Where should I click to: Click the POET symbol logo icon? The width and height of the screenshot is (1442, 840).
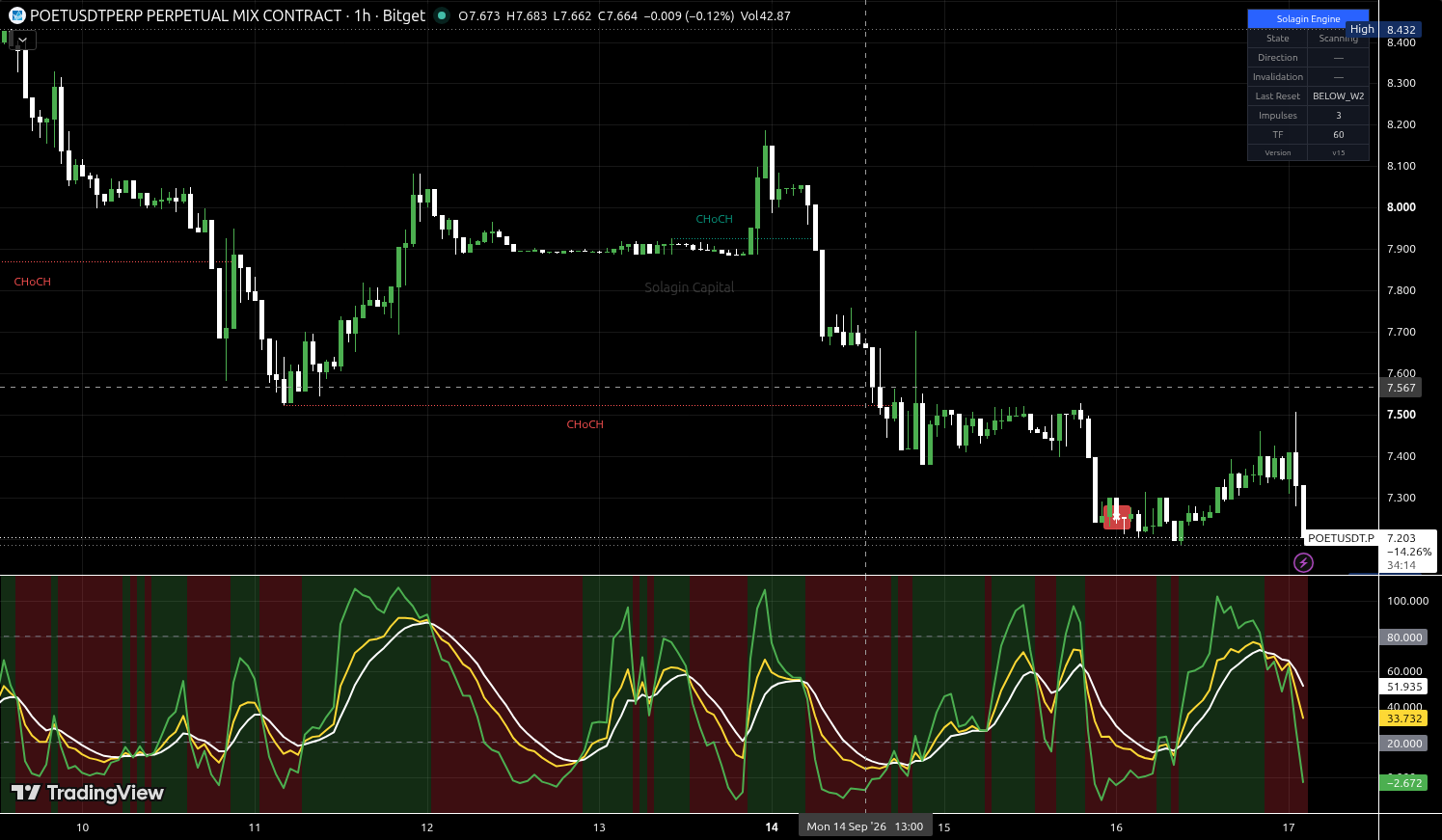pos(16,15)
